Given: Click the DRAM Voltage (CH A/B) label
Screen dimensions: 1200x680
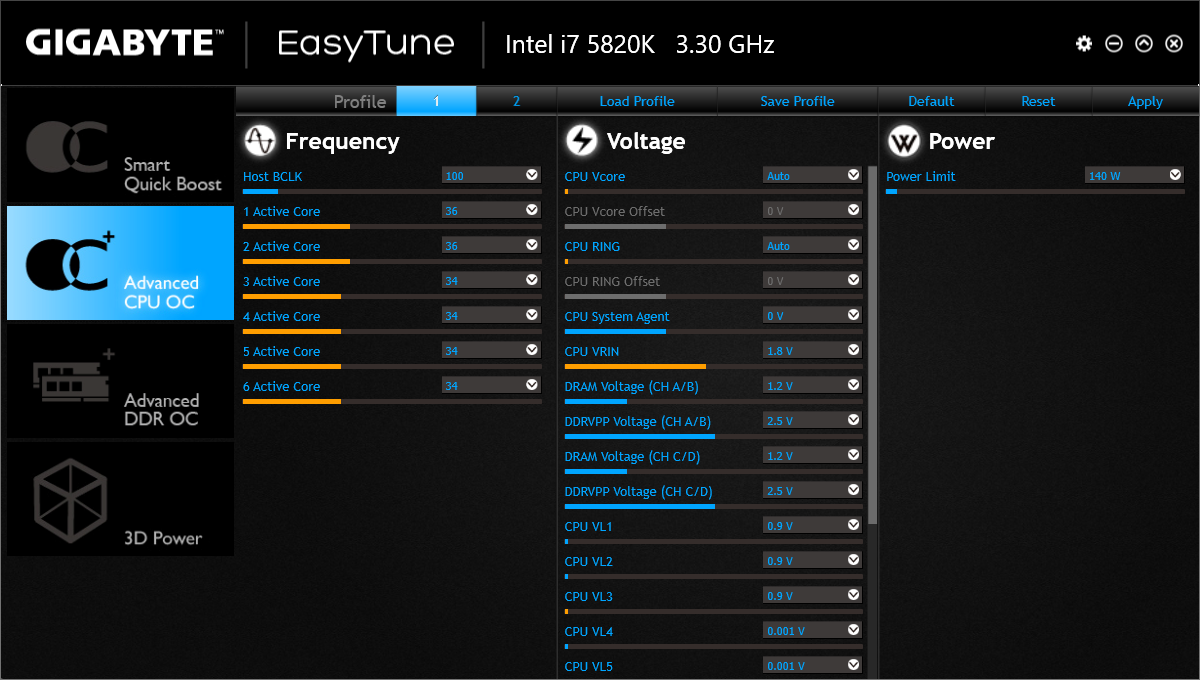Looking at the screenshot, I should (631, 386).
